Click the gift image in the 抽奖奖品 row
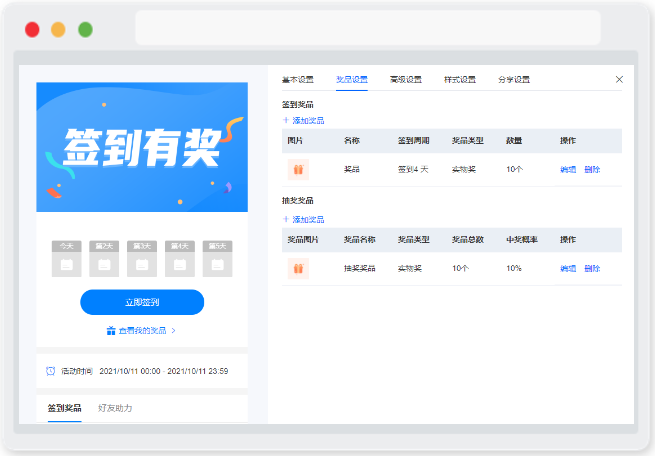 pos(298,268)
